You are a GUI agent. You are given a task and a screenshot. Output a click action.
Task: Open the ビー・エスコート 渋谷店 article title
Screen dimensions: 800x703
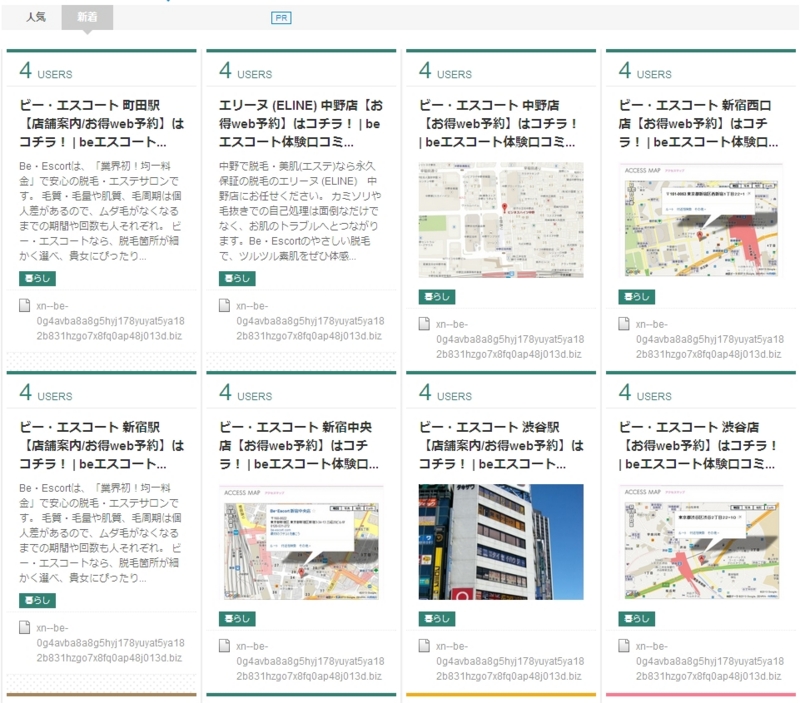[698, 445]
